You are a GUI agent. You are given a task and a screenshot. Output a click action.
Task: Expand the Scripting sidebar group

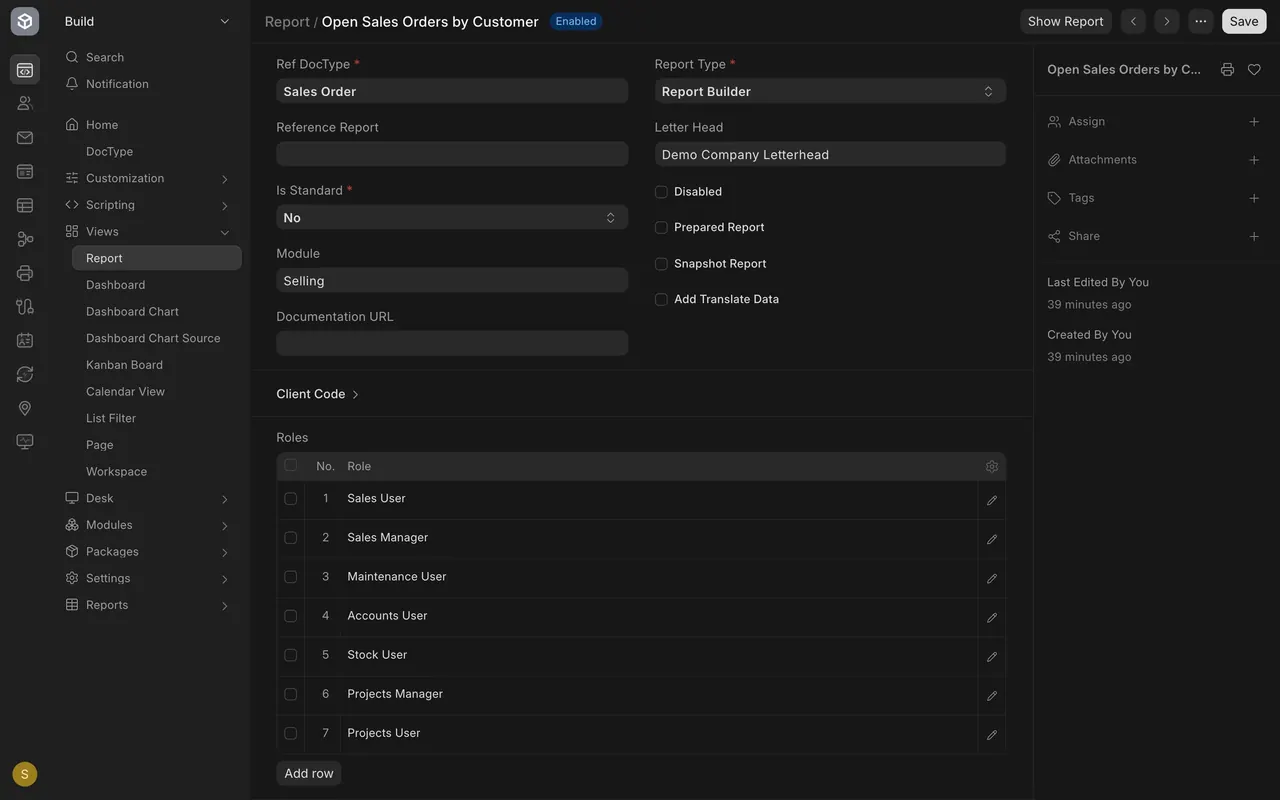148,205
